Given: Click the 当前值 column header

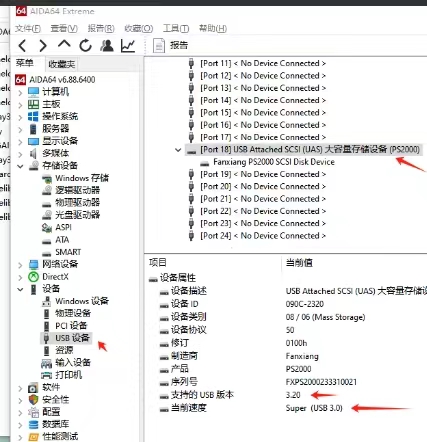Looking at the screenshot, I should coord(299,263).
